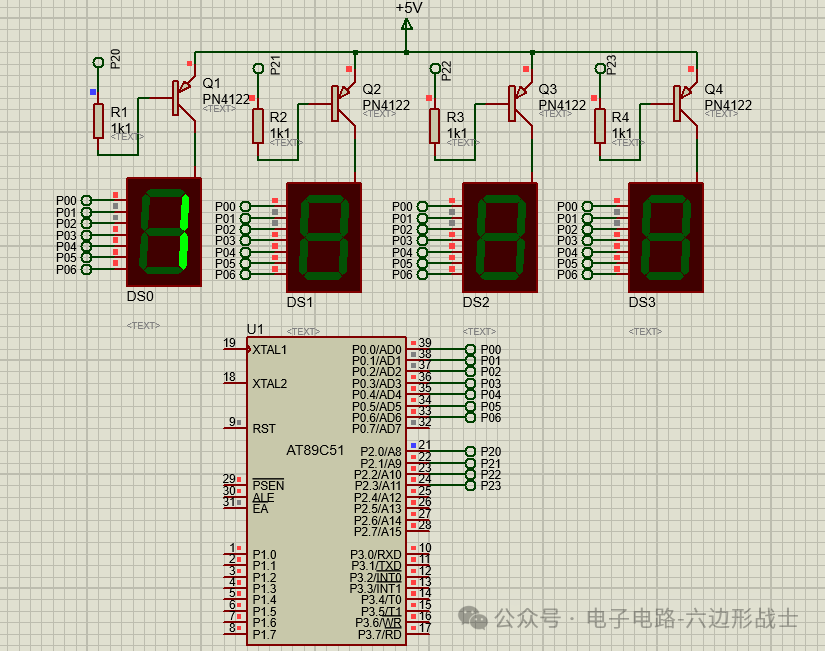Click the "PN4122" label beside Q1

pyautogui.click(x=226, y=99)
